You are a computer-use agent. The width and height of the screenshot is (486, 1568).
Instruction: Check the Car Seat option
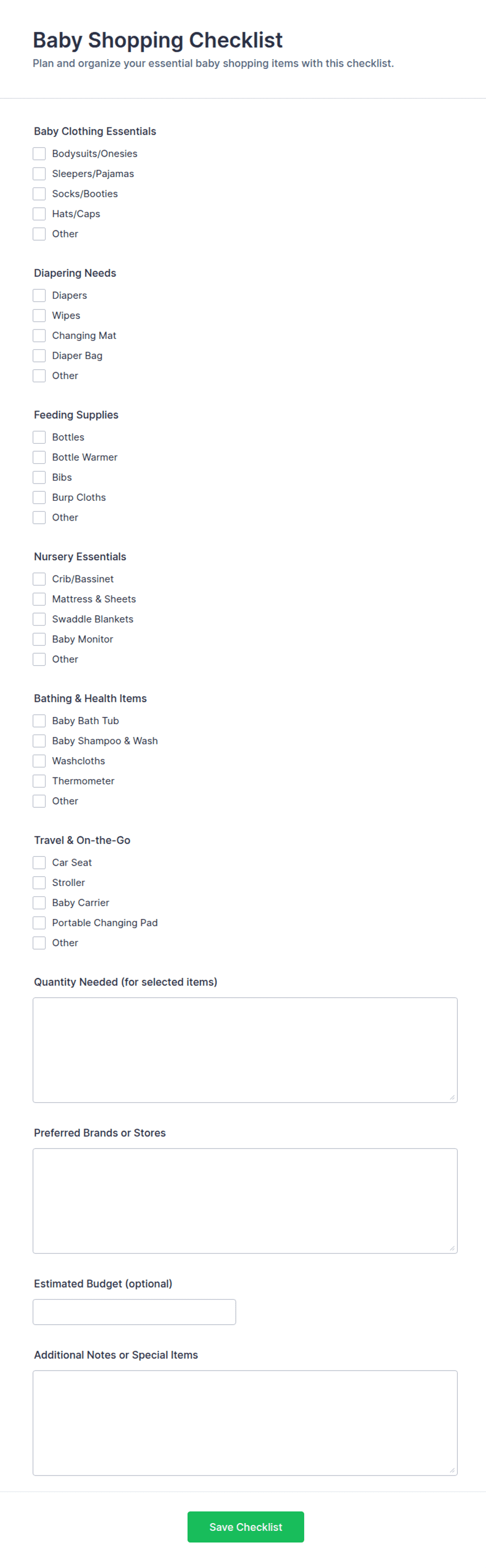[x=39, y=863]
